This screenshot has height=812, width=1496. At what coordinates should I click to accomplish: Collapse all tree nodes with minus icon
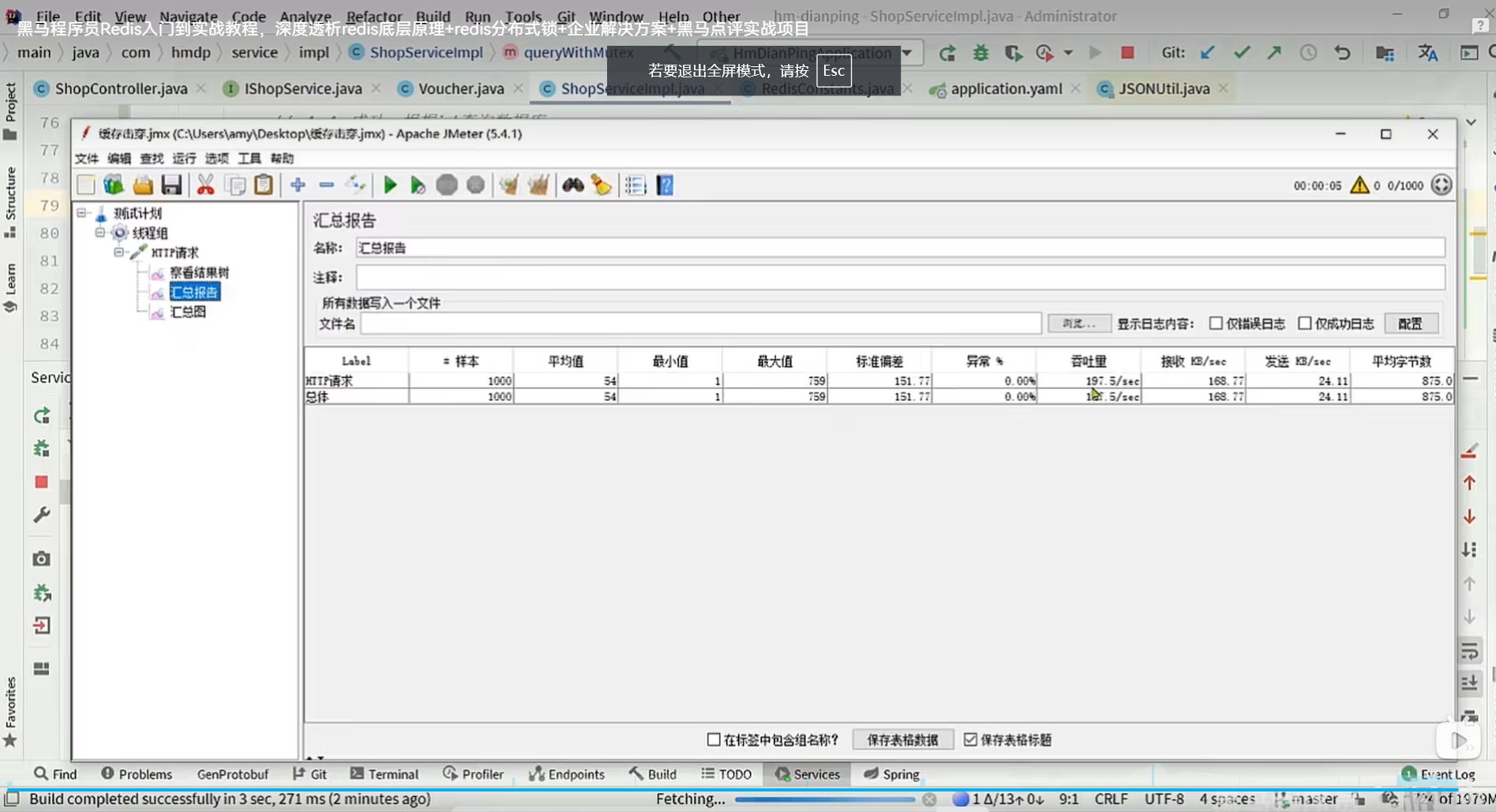327,185
